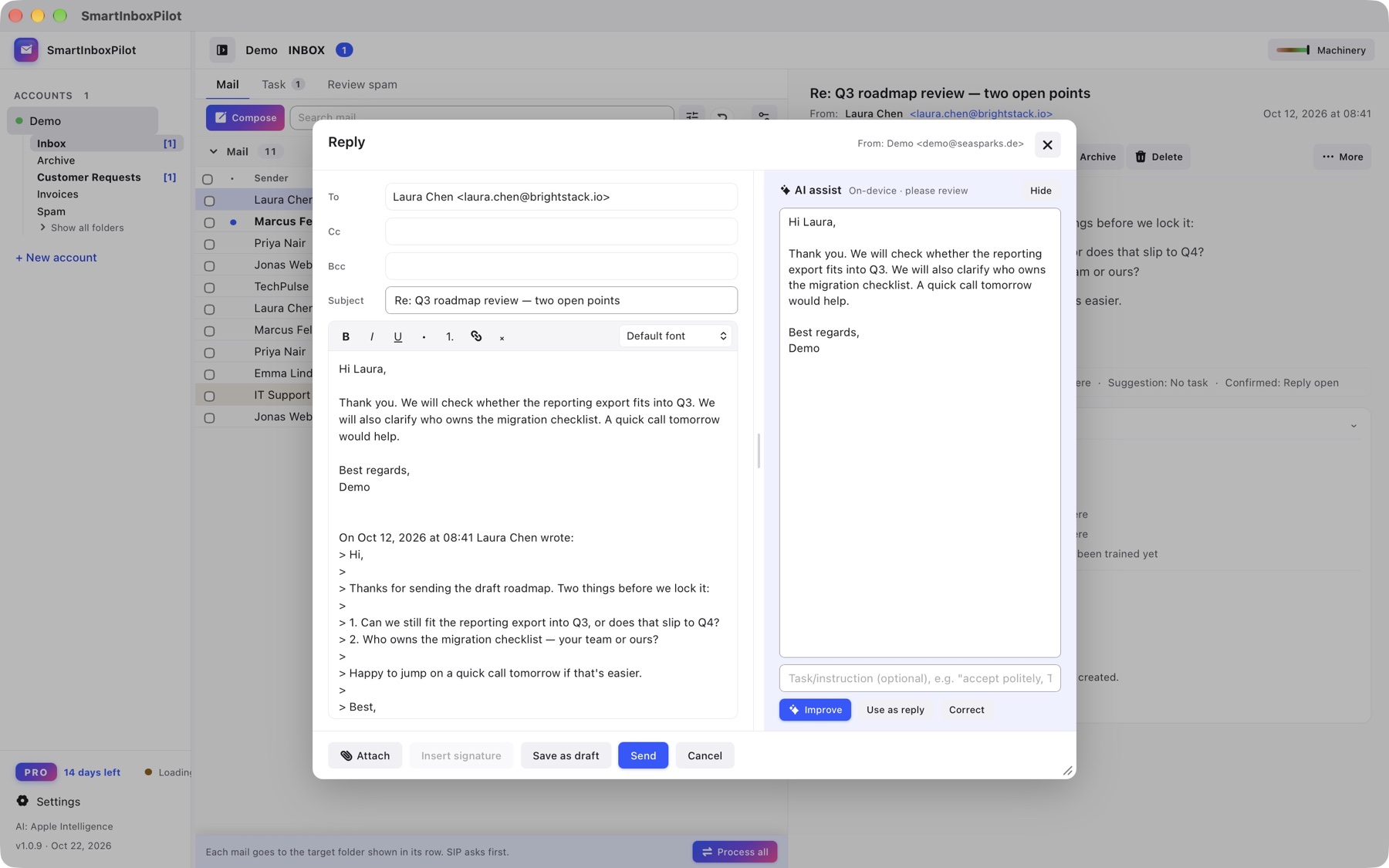This screenshot has height=868, width=1389.
Task: Expand the collapsed panel chevron in email view
Action: (x=1354, y=426)
